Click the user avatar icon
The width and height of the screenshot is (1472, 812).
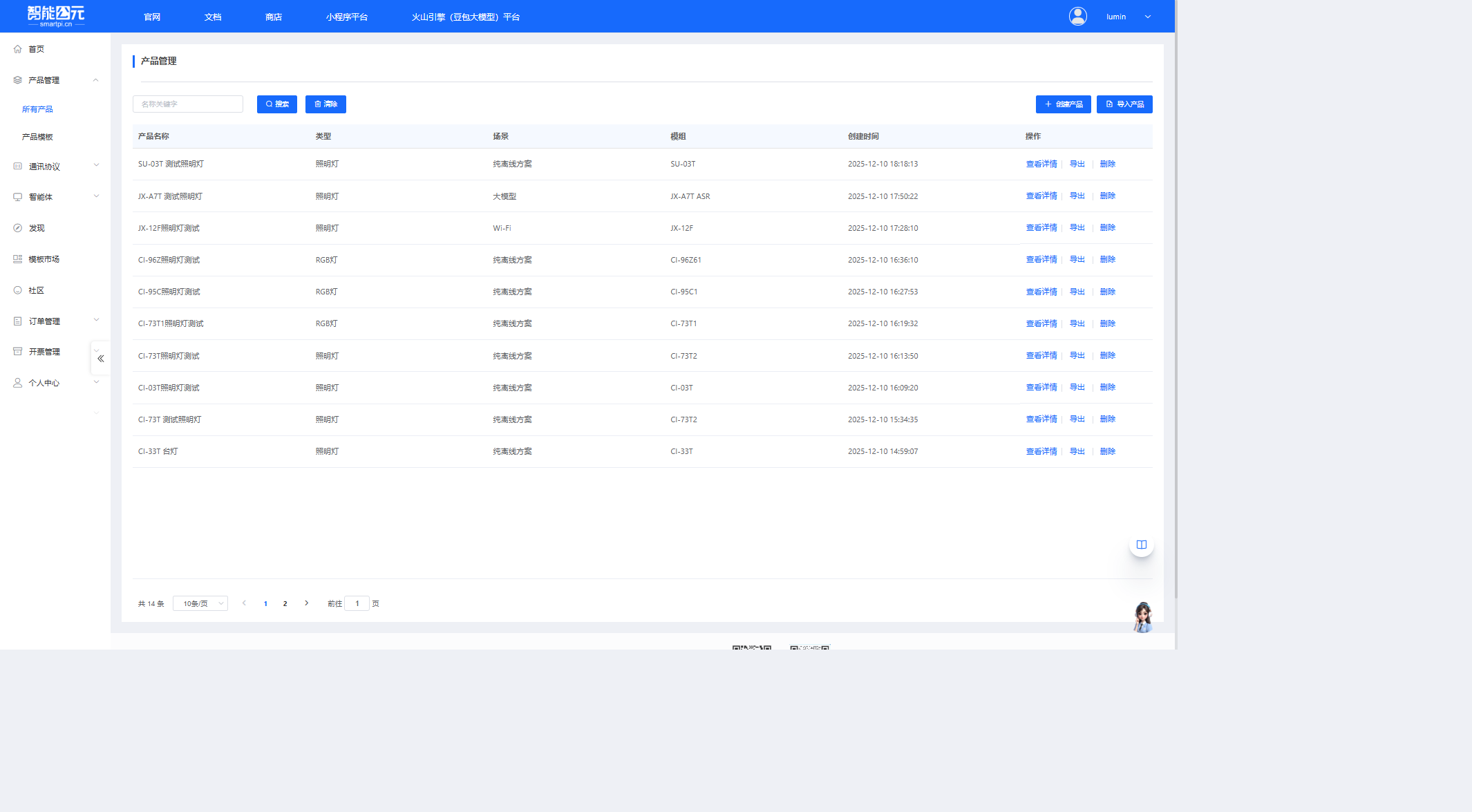(1077, 17)
